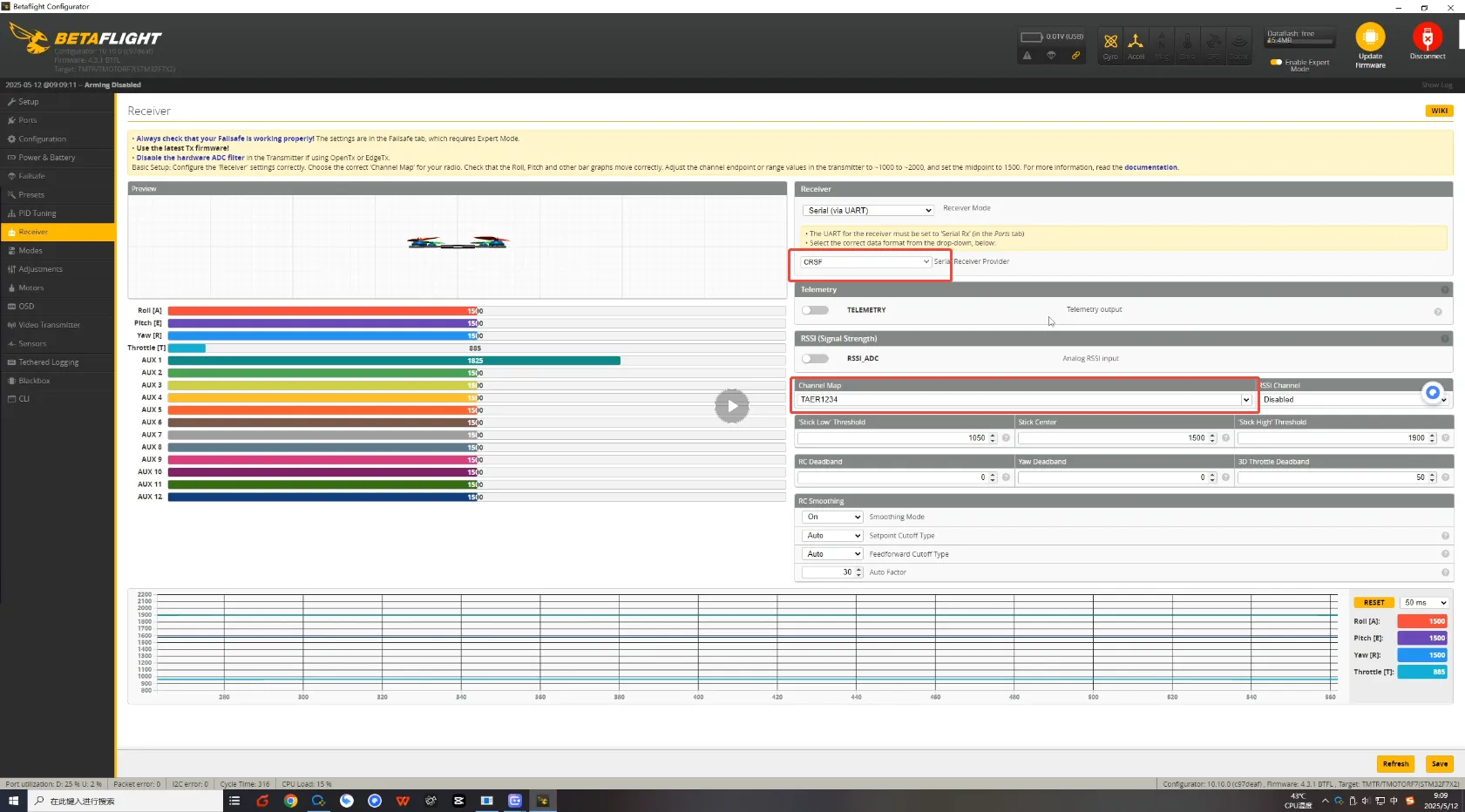Open the Blackbox tab

[58, 381]
